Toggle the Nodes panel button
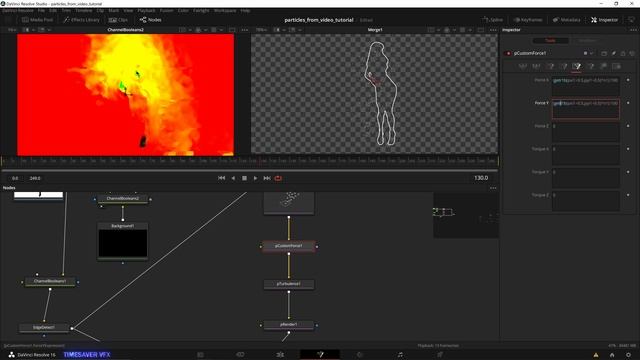Viewport: 640px width, 360px height. point(151,20)
